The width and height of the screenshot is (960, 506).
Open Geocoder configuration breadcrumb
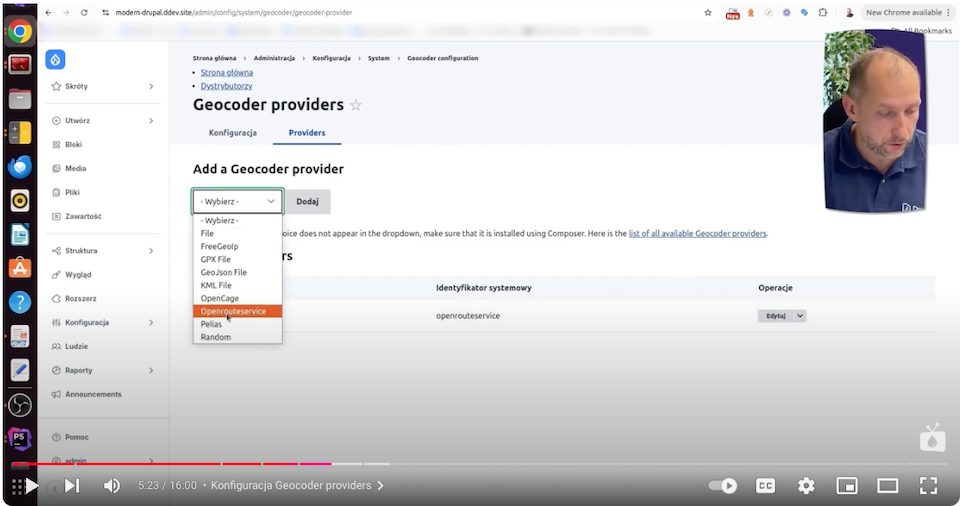coord(443,58)
